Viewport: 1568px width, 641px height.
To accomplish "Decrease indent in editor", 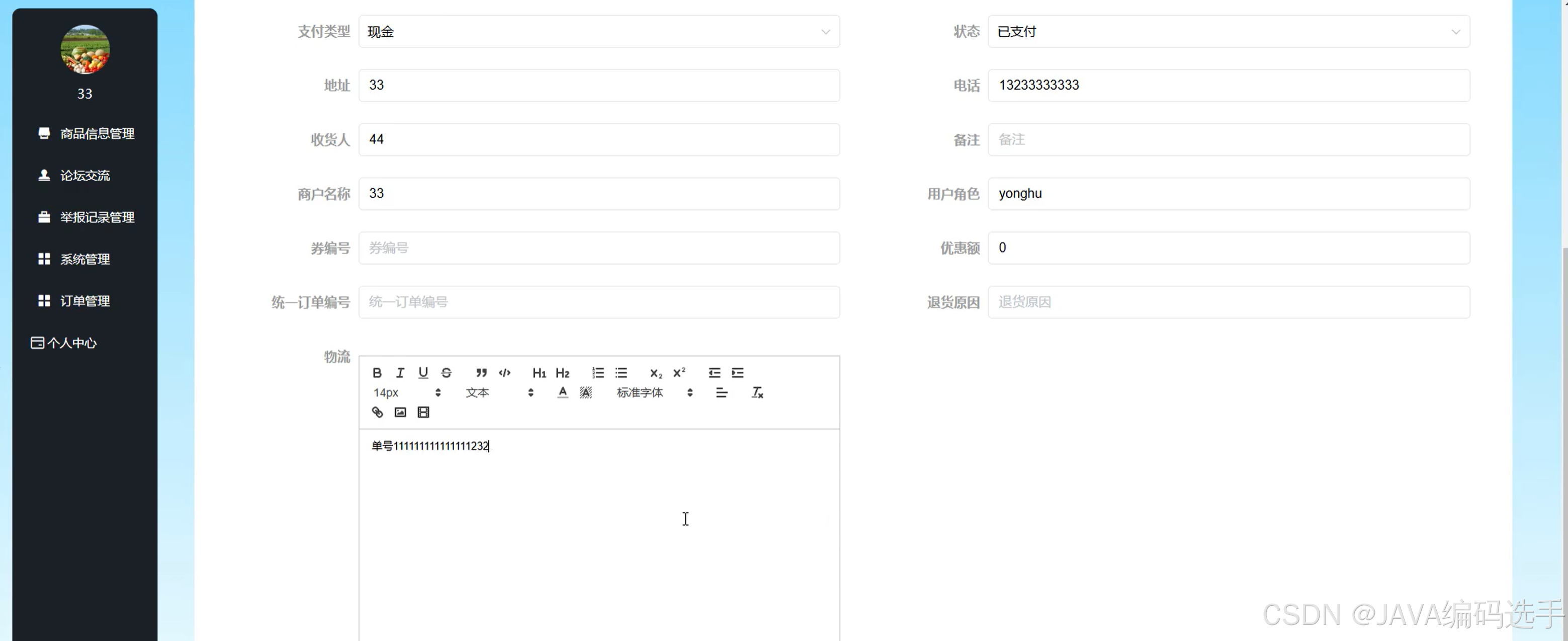I will coord(714,372).
